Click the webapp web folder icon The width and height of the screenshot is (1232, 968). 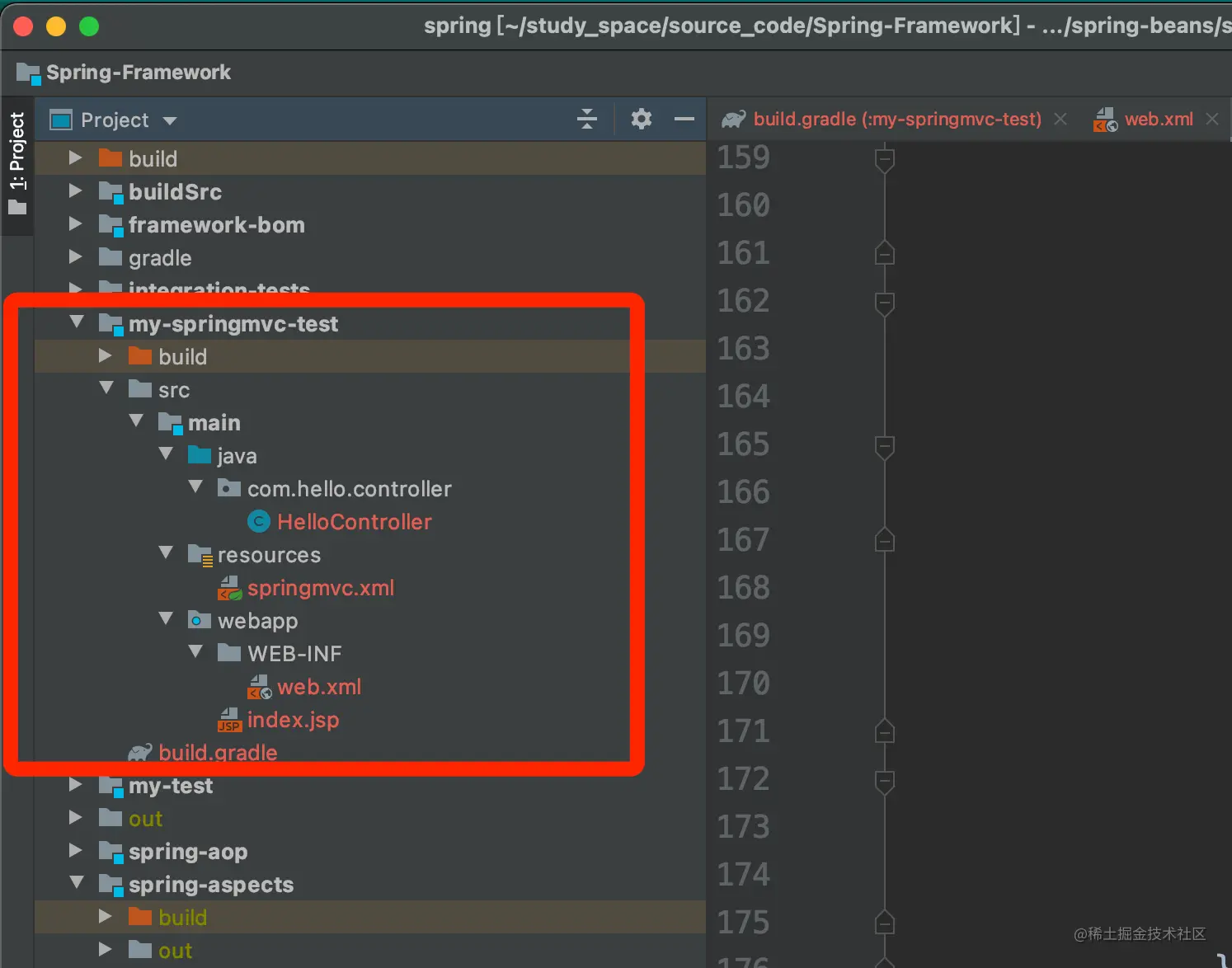pos(200,620)
